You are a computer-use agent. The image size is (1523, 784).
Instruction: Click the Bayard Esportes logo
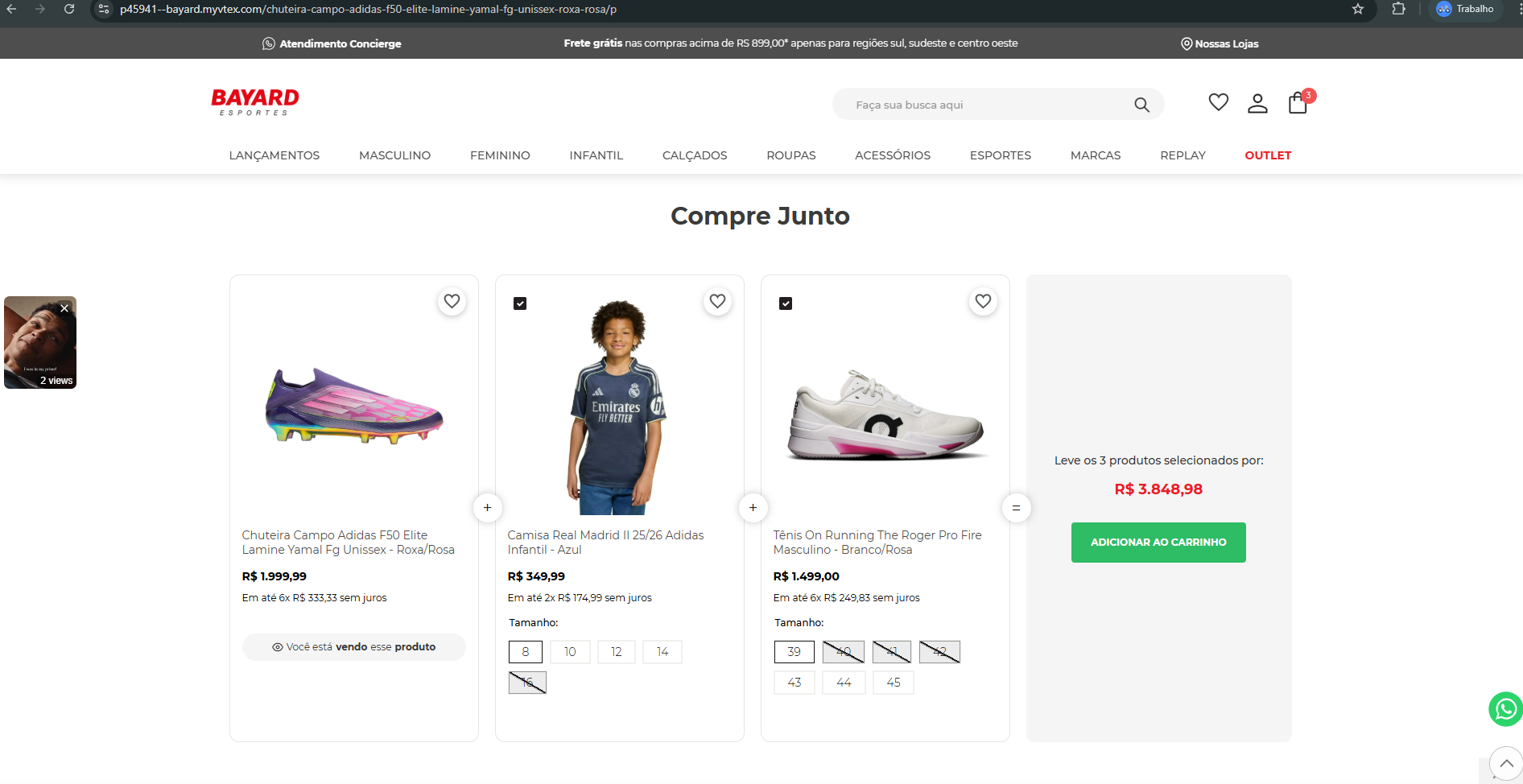(x=255, y=102)
